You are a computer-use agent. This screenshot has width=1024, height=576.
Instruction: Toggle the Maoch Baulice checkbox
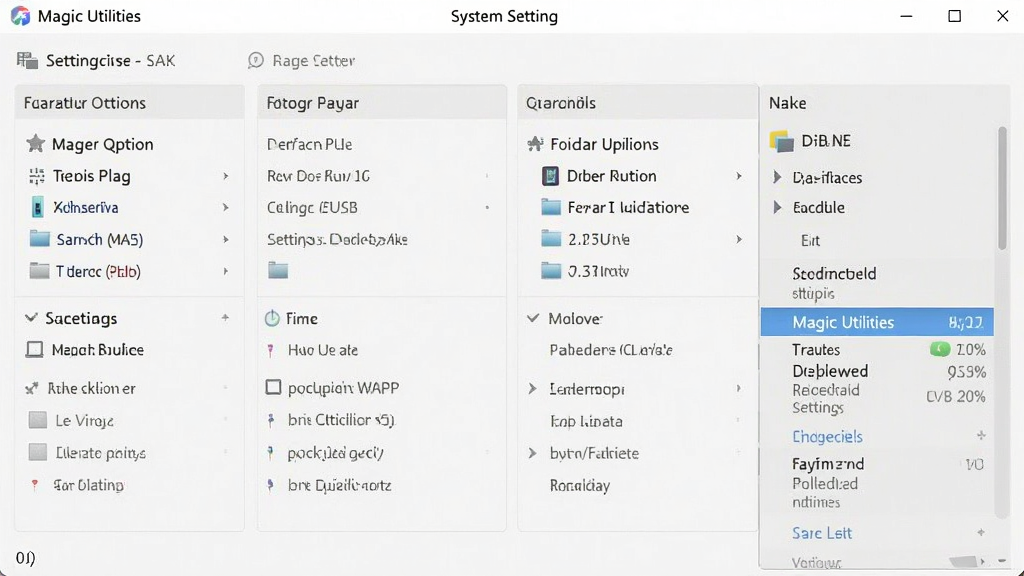(35, 349)
